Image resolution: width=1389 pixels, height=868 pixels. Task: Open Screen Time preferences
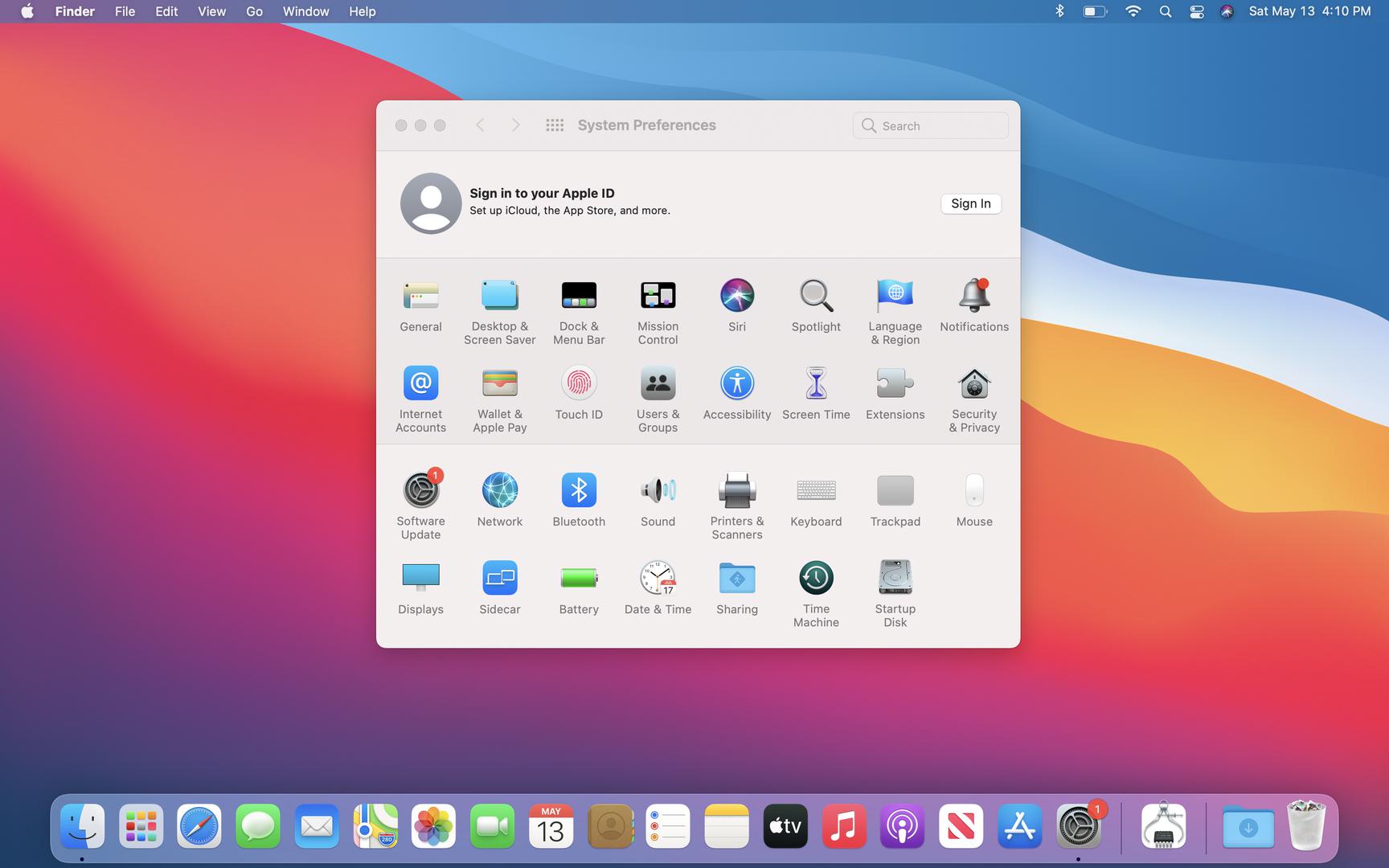tap(816, 394)
